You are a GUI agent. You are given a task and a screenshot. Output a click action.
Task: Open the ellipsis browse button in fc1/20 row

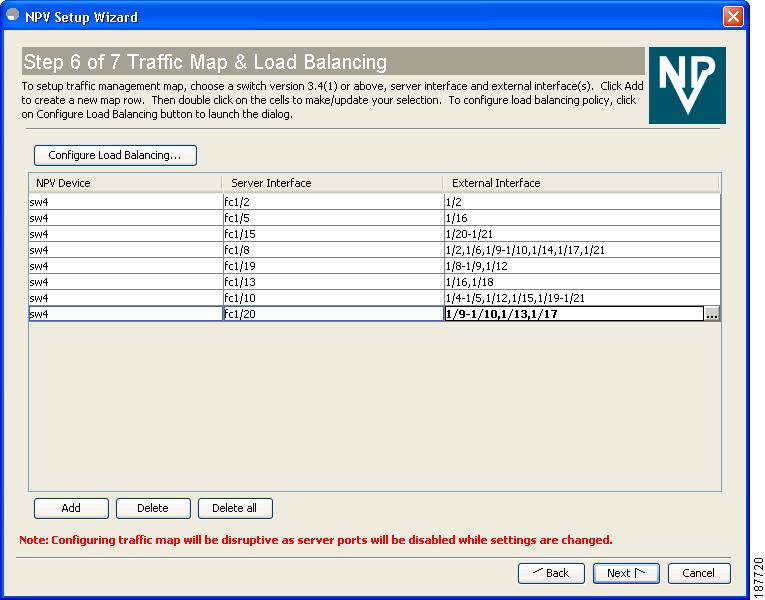(712, 314)
